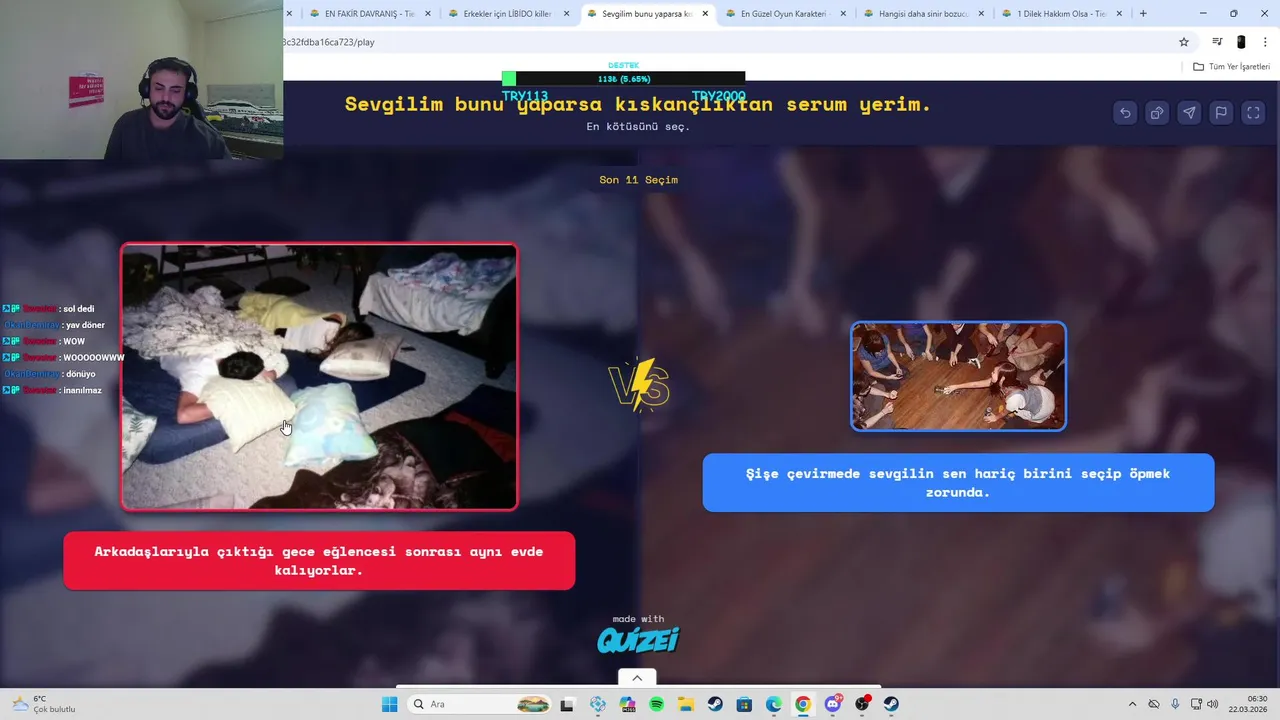Show hidden system tray icons
The width and height of the screenshot is (1280, 720).
[x=1132, y=704]
